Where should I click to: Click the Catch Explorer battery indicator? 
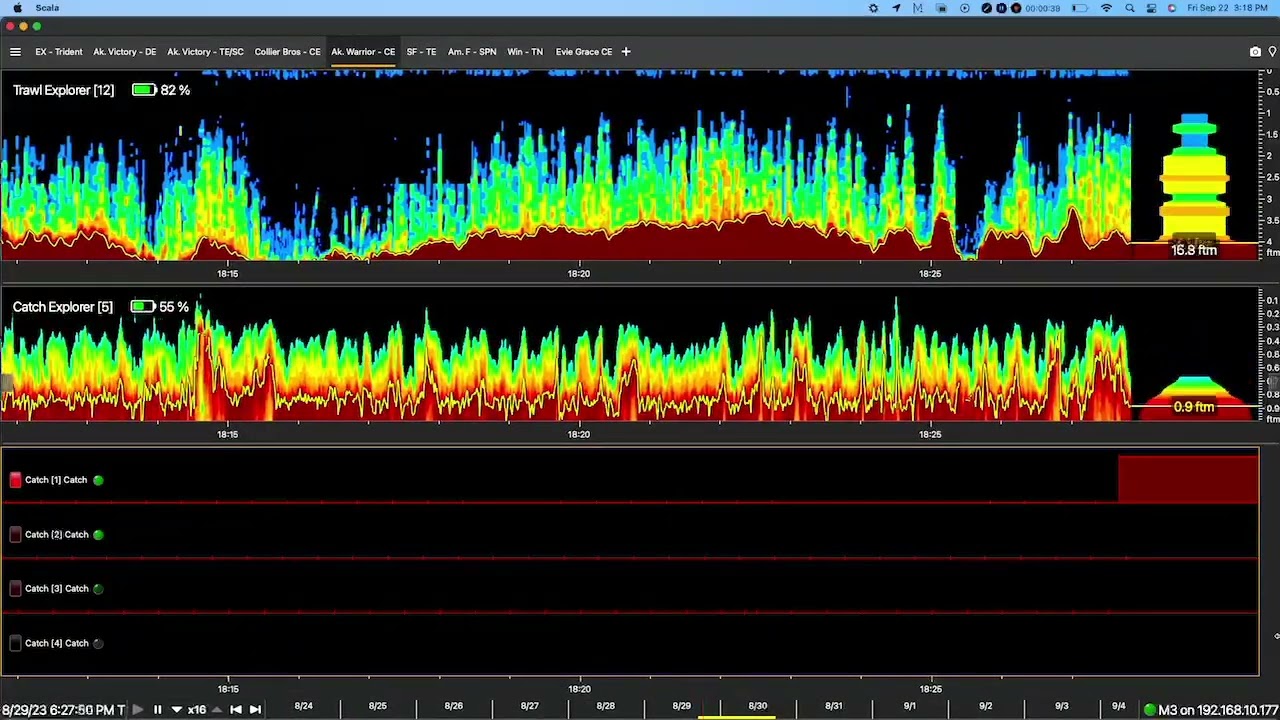coord(143,307)
